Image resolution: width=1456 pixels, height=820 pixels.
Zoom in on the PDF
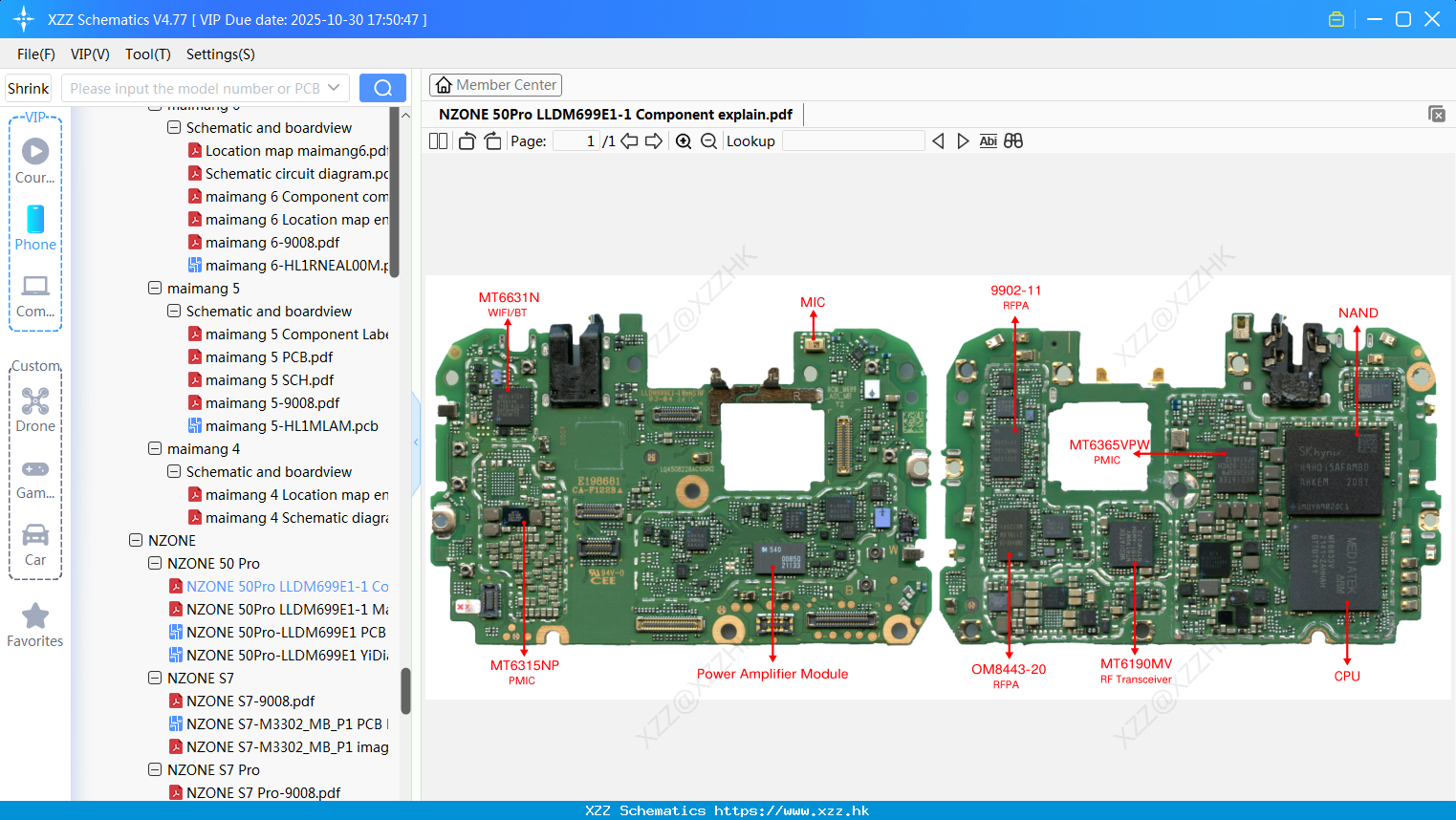click(x=684, y=140)
